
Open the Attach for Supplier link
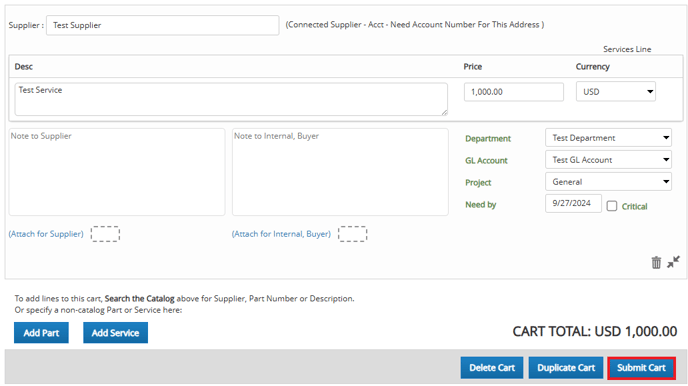(x=46, y=234)
